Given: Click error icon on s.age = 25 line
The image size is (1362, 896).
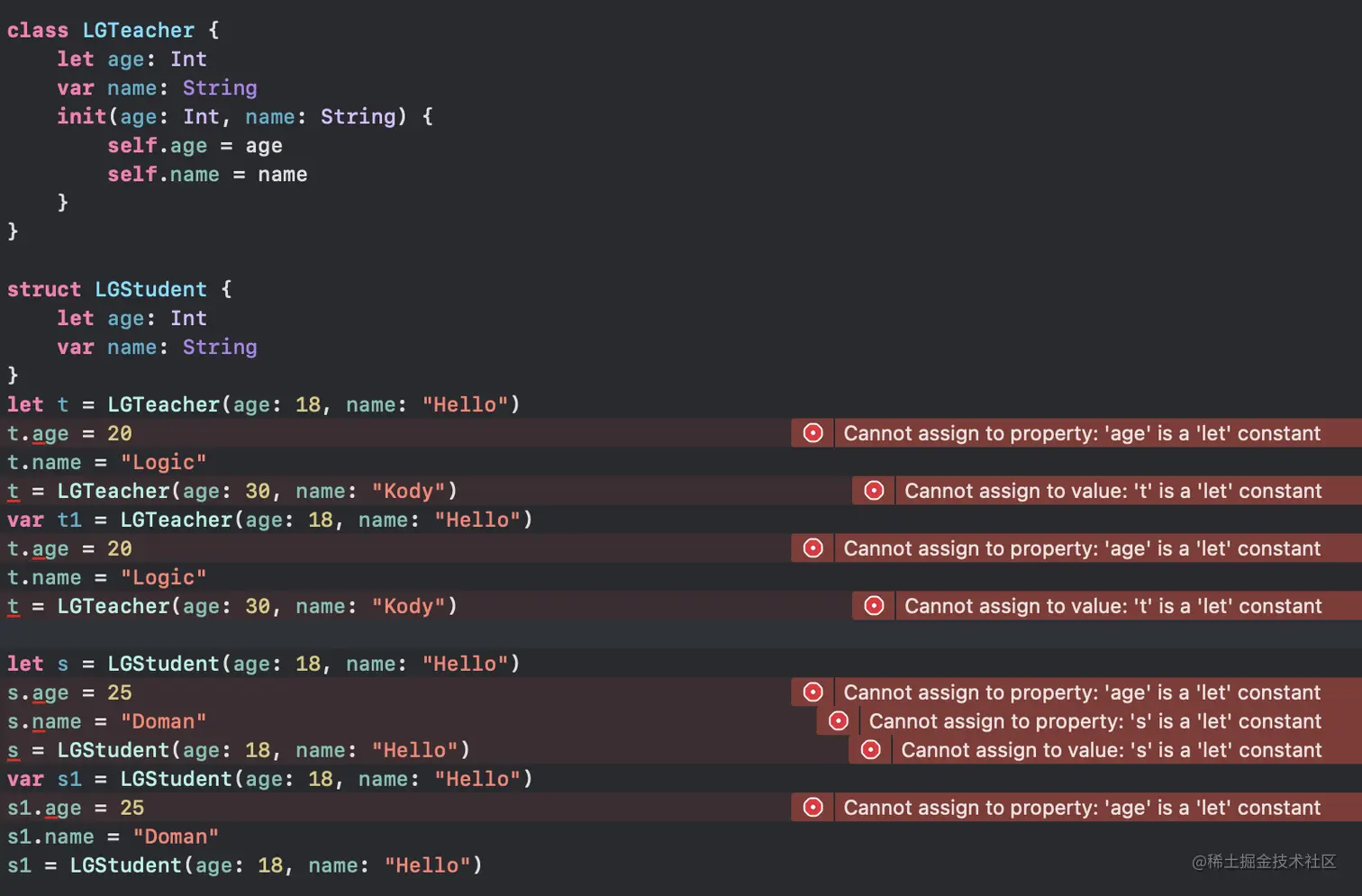Looking at the screenshot, I should click(813, 692).
